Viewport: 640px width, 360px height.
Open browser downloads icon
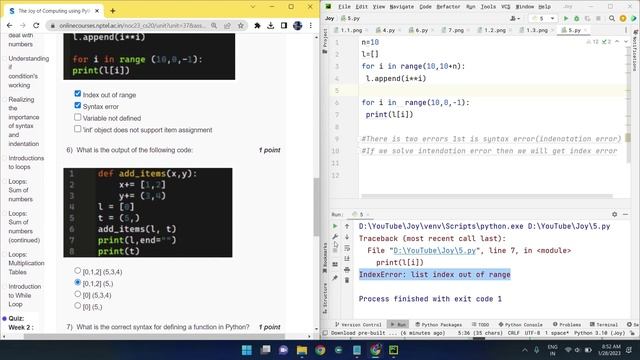pyautogui.click(x=271, y=25)
